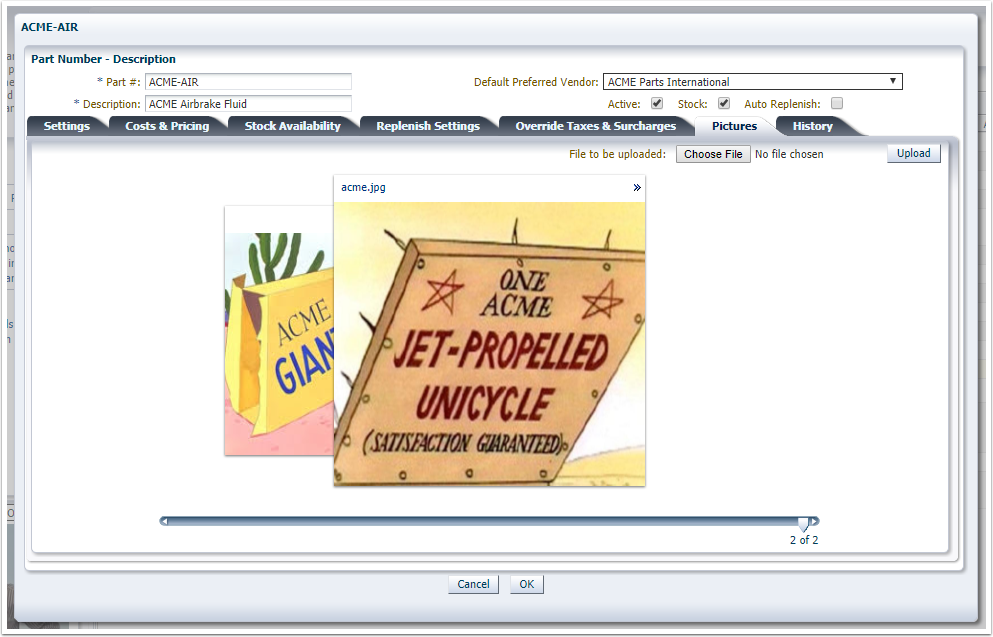
Task: Uncheck the Stock checkbox
Action: pos(724,103)
